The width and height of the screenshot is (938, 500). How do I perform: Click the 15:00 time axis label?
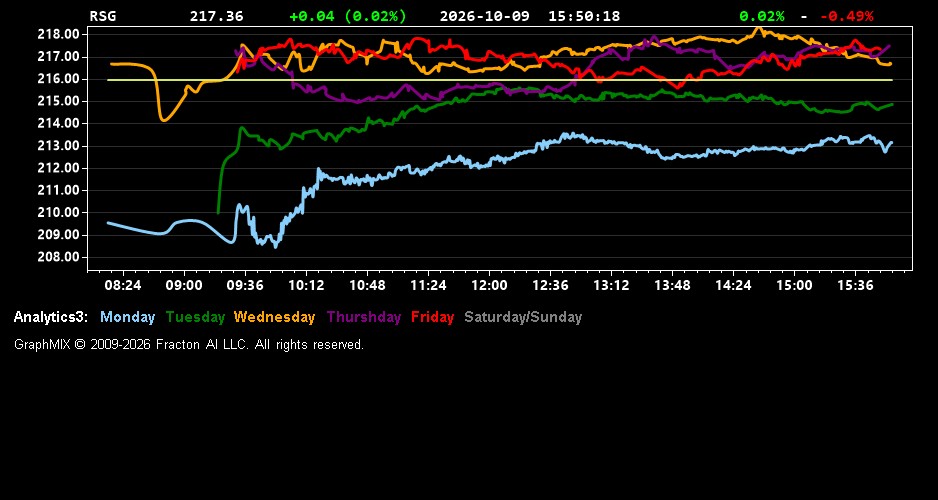point(794,285)
